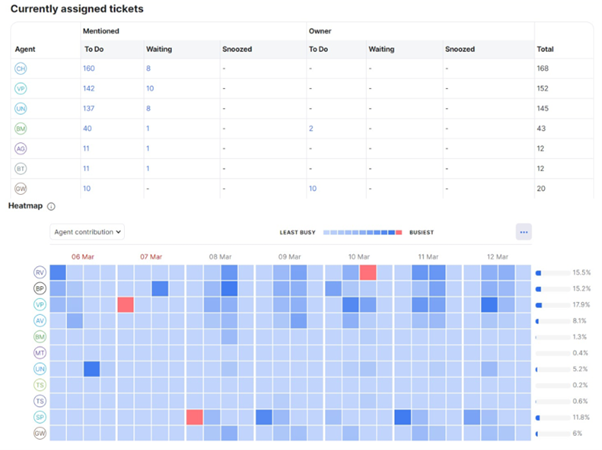Click the BM agent avatar in tickets table
Image resolution: width=602 pixels, height=450 pixels.
[21, 129]
